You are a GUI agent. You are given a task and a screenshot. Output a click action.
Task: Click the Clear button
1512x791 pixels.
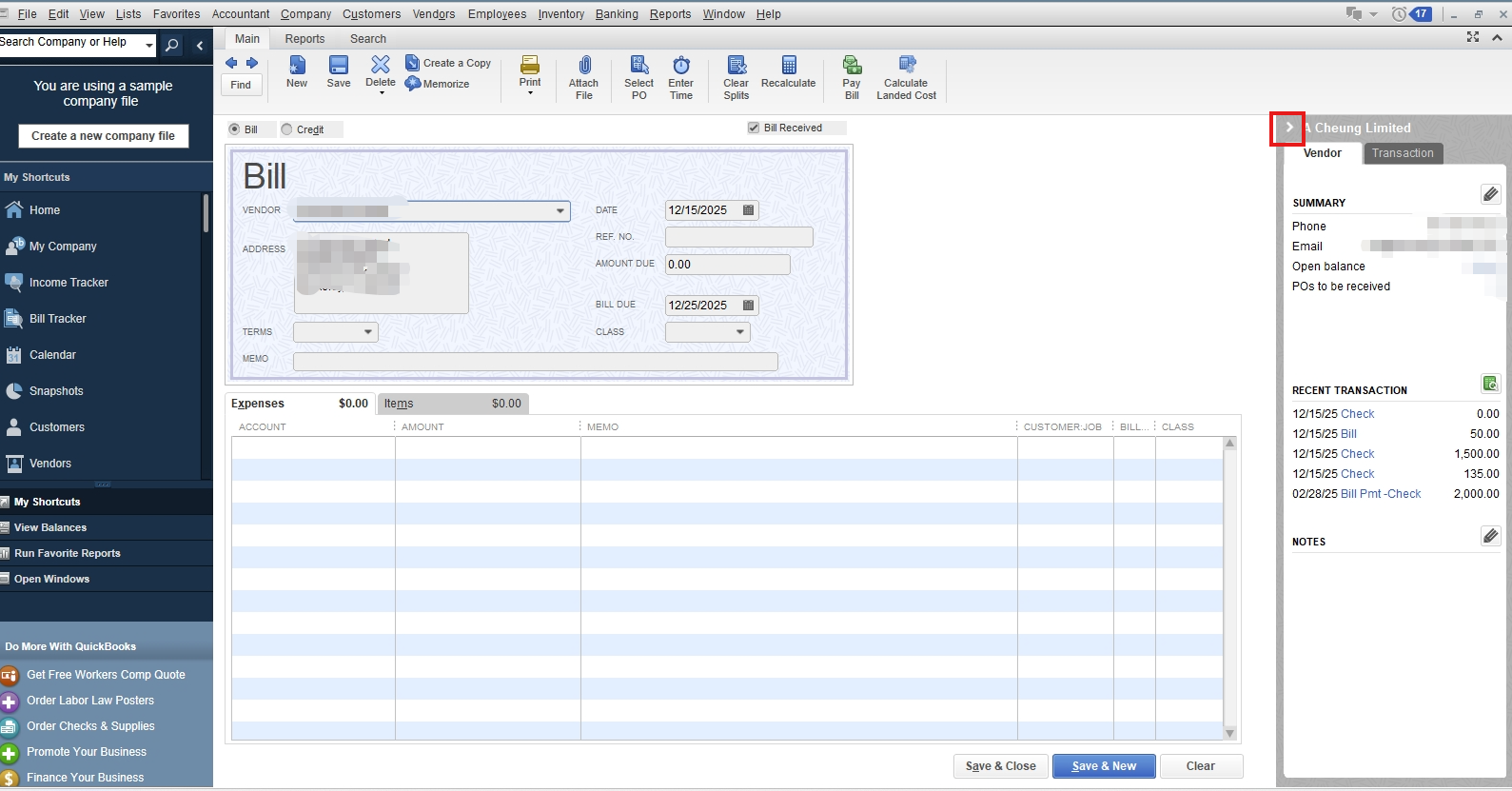tap(1201, 766)
